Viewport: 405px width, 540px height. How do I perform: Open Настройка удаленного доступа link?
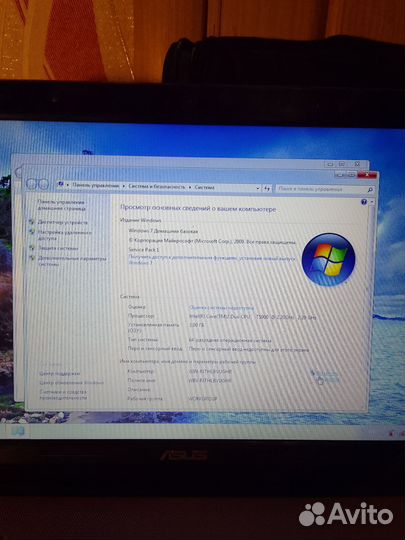(64, 235)
